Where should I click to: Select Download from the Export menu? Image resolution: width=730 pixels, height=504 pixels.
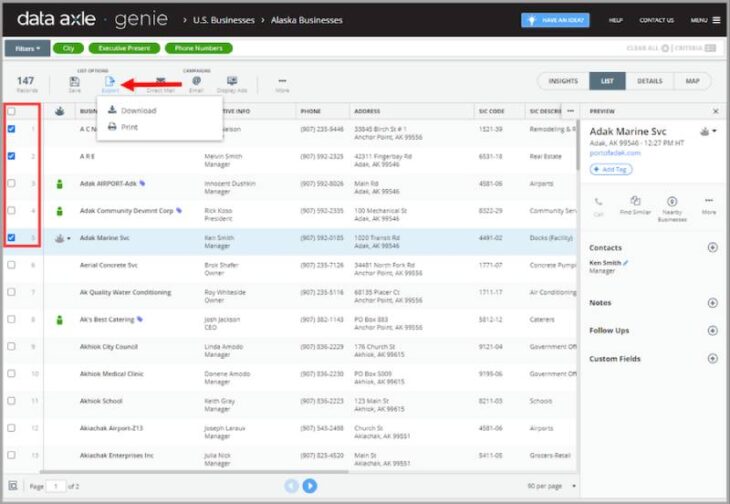(138, 111)
